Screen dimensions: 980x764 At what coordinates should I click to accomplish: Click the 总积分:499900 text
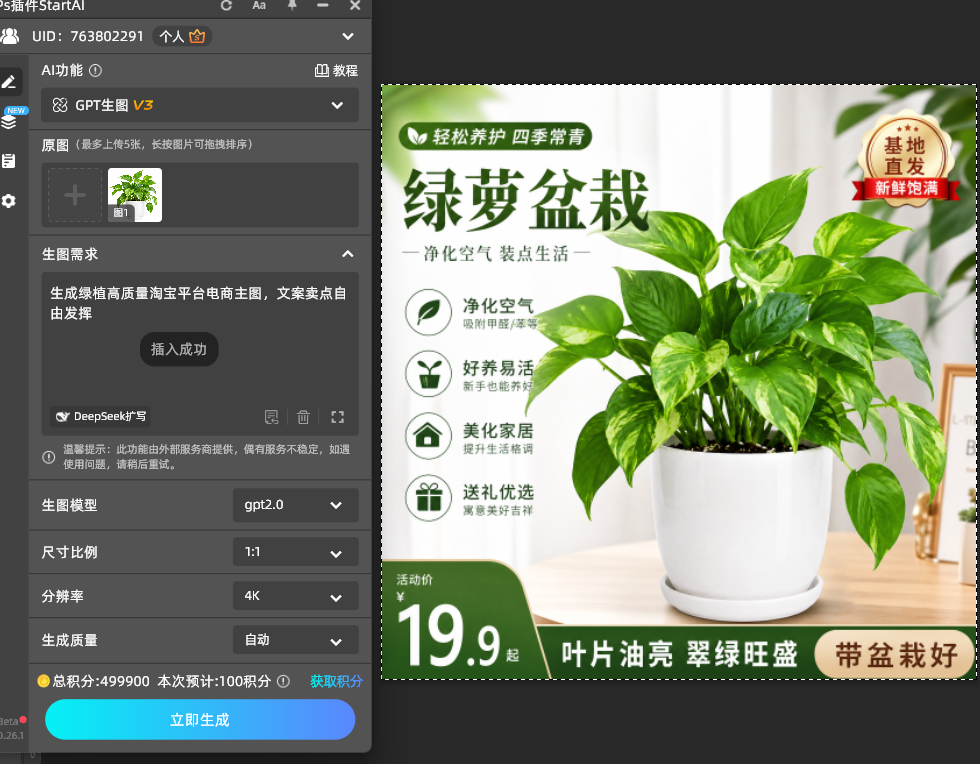(x=101, y=681)
